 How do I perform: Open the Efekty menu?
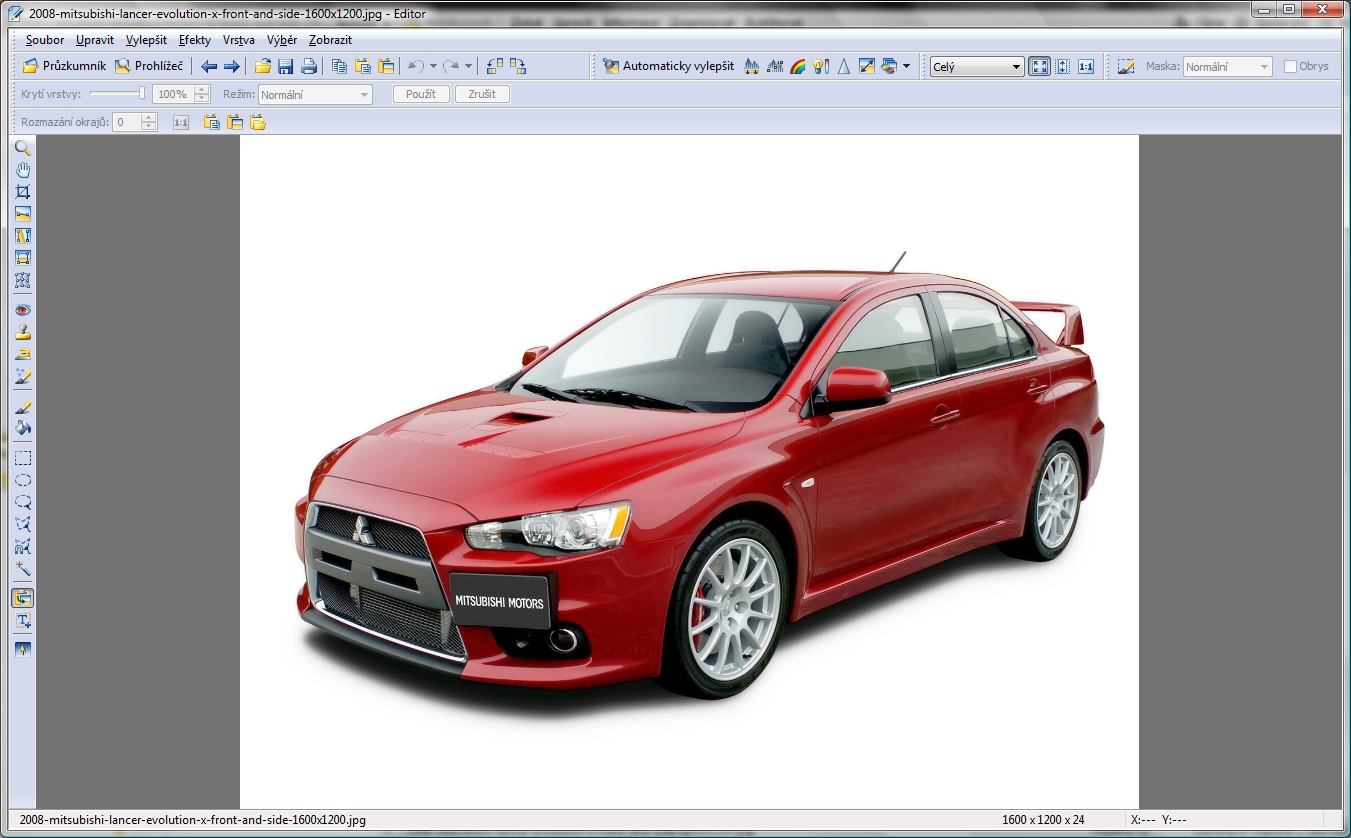click(195, 40)
